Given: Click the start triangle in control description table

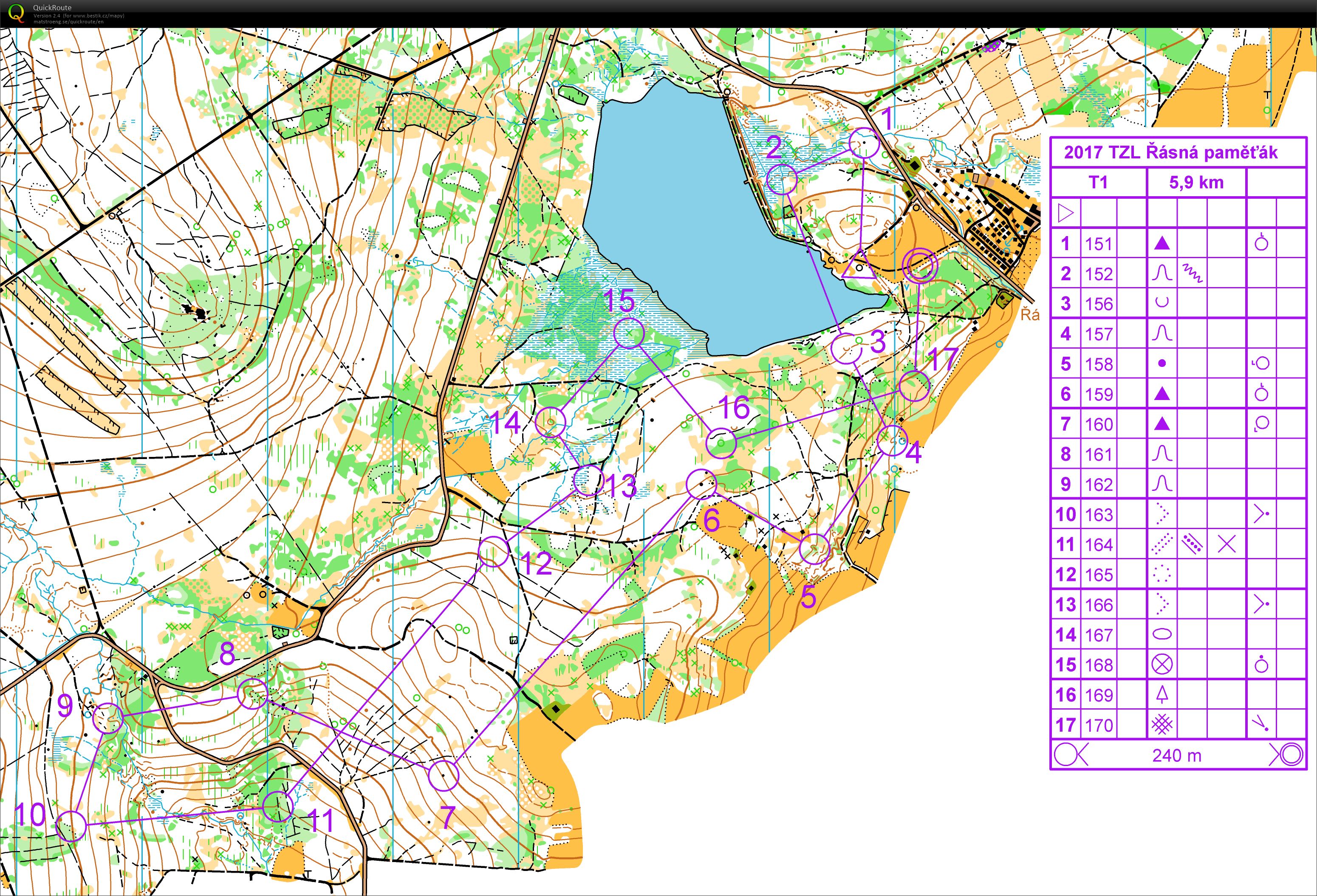Looking at the screenshot, I should (x=1065, y=213).
